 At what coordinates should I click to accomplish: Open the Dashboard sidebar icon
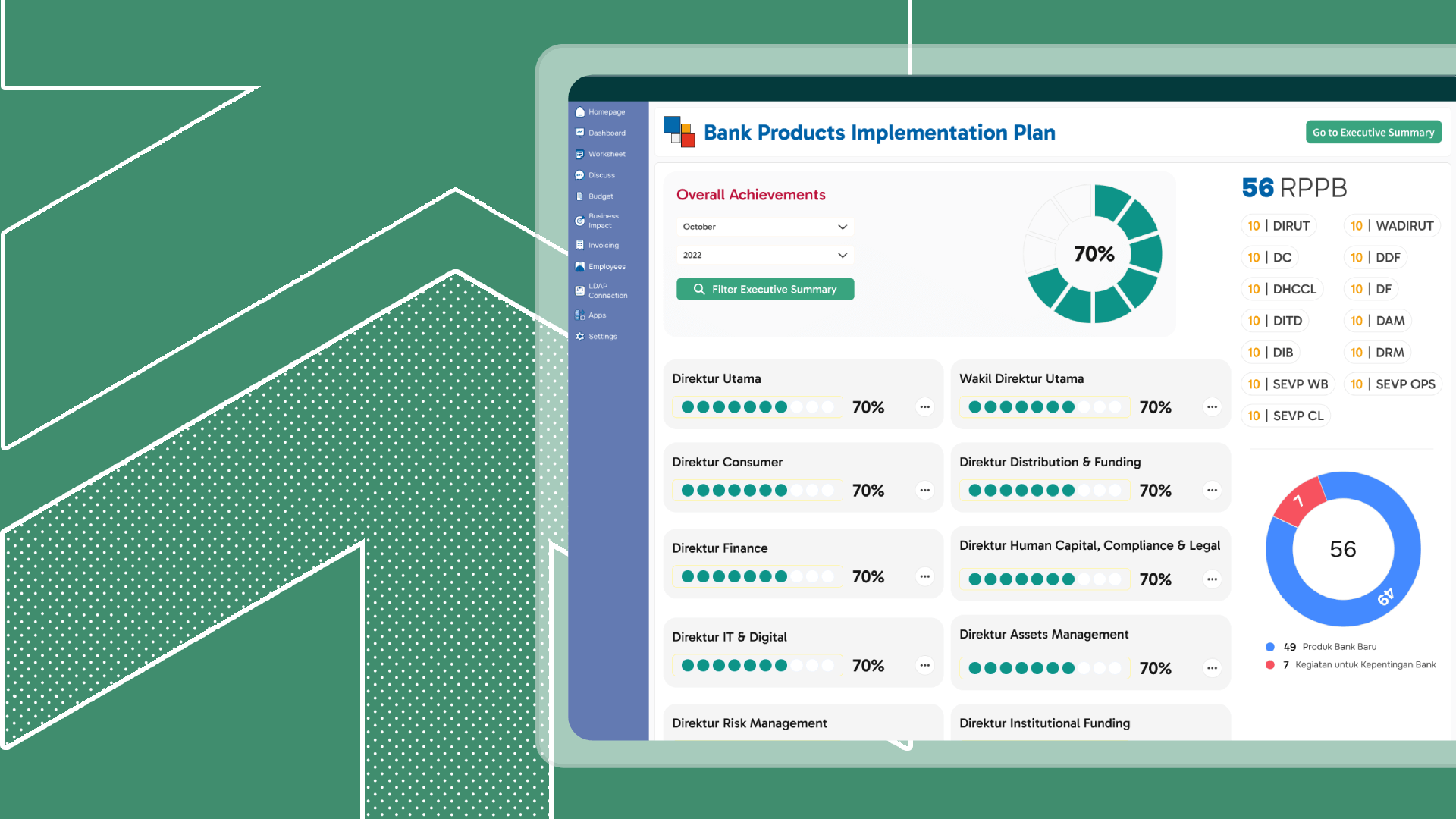[x=580, y=133]
